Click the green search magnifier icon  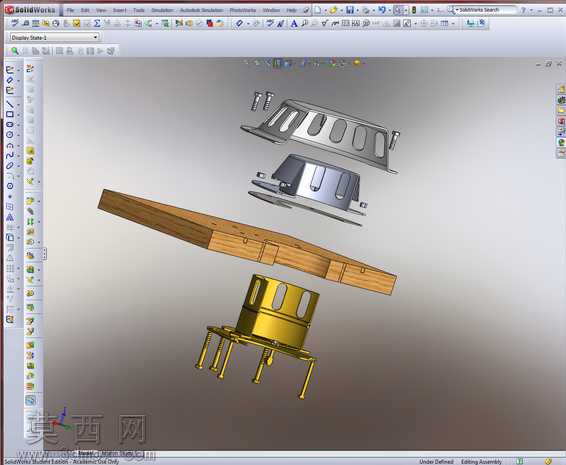[x=15, y=51]
